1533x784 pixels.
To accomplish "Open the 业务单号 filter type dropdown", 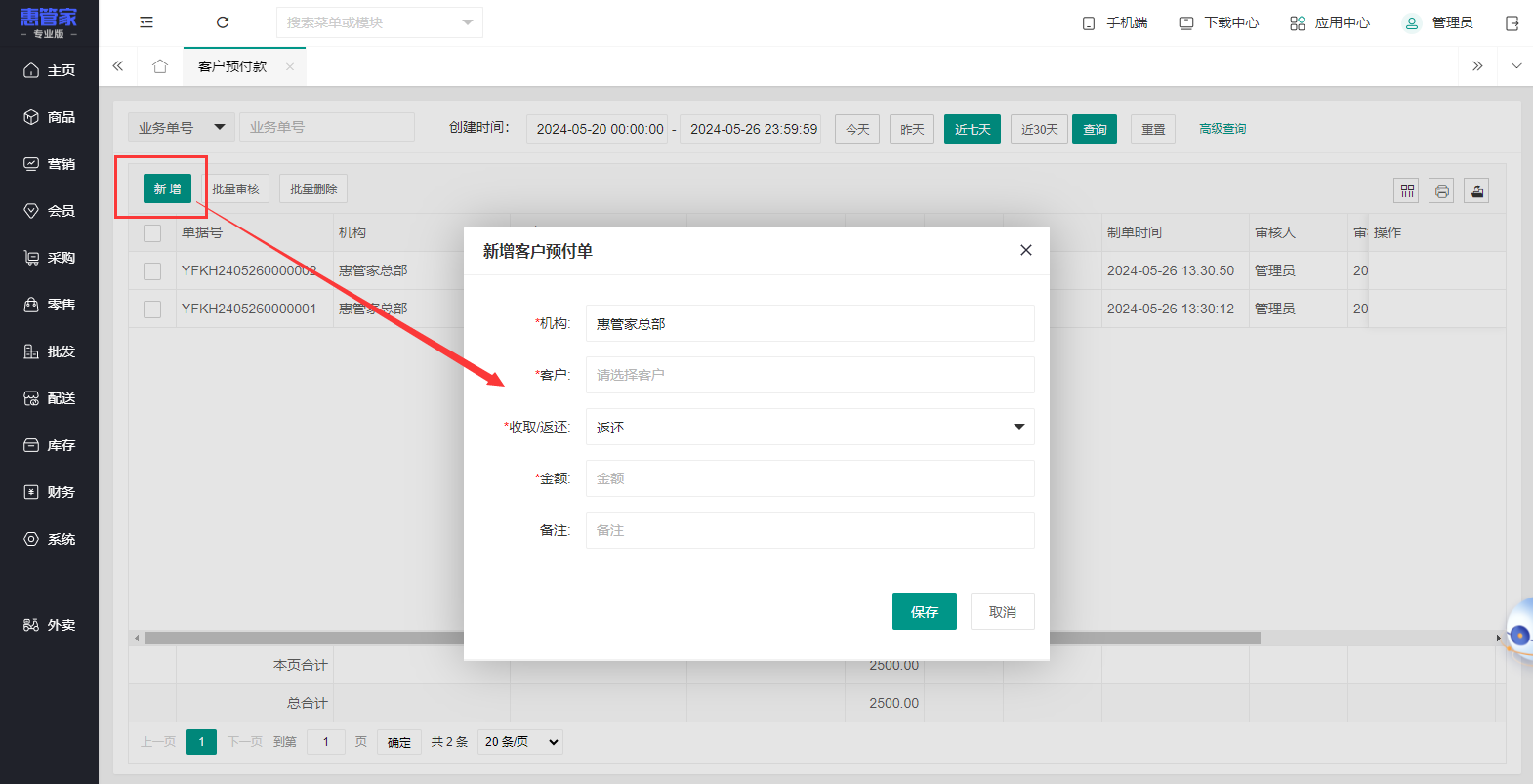I will click(182, 127).
